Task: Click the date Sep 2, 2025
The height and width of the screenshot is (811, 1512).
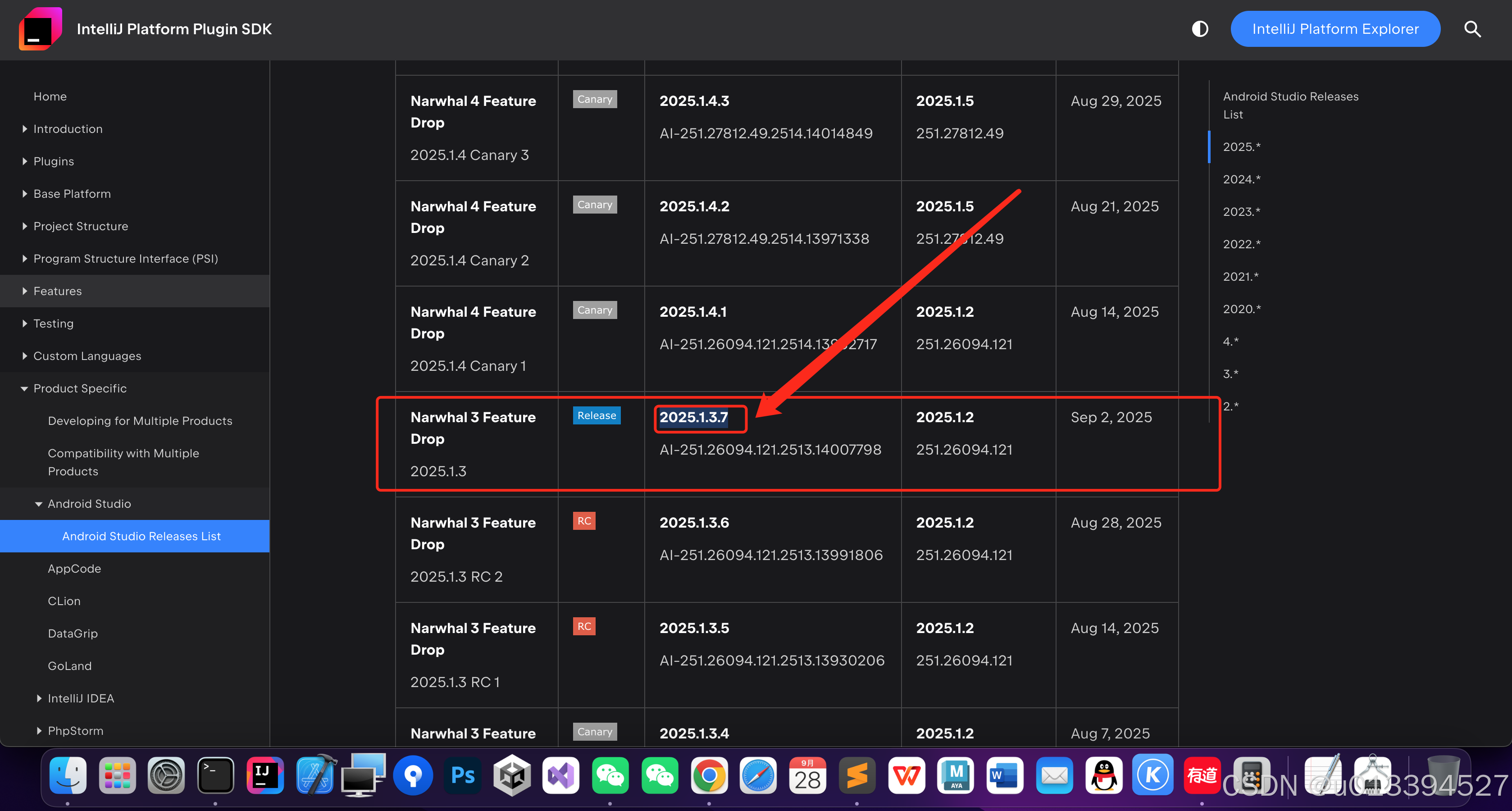Action: tap(1111, 417)
